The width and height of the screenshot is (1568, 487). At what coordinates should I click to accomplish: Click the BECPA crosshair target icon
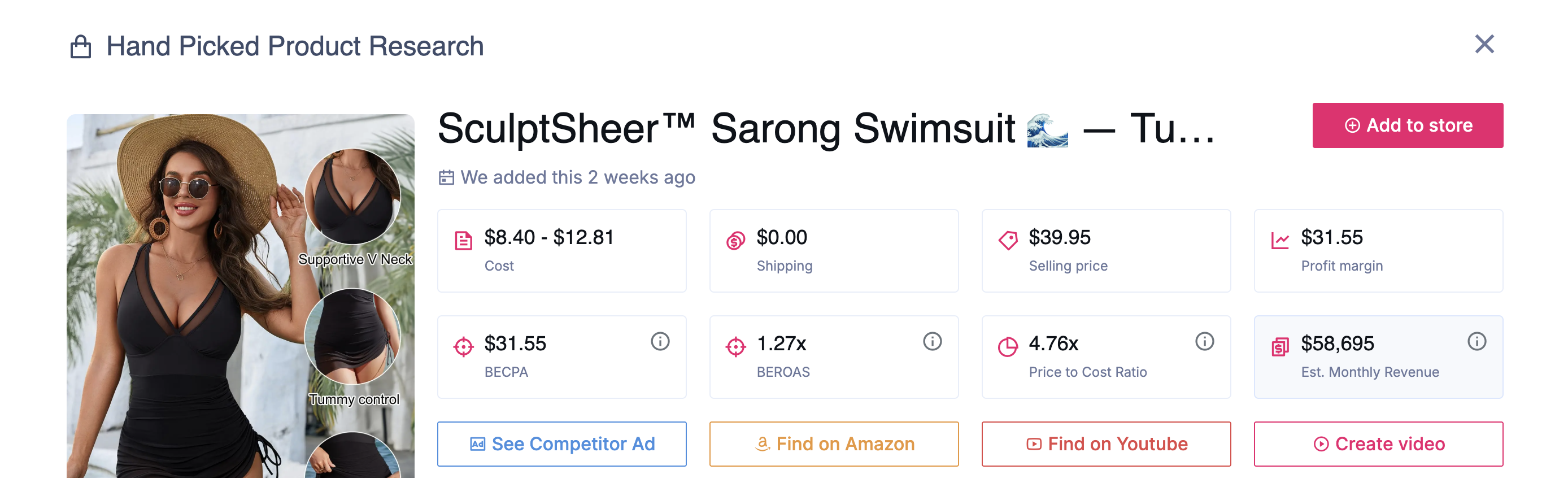click(x=463, y=347)
